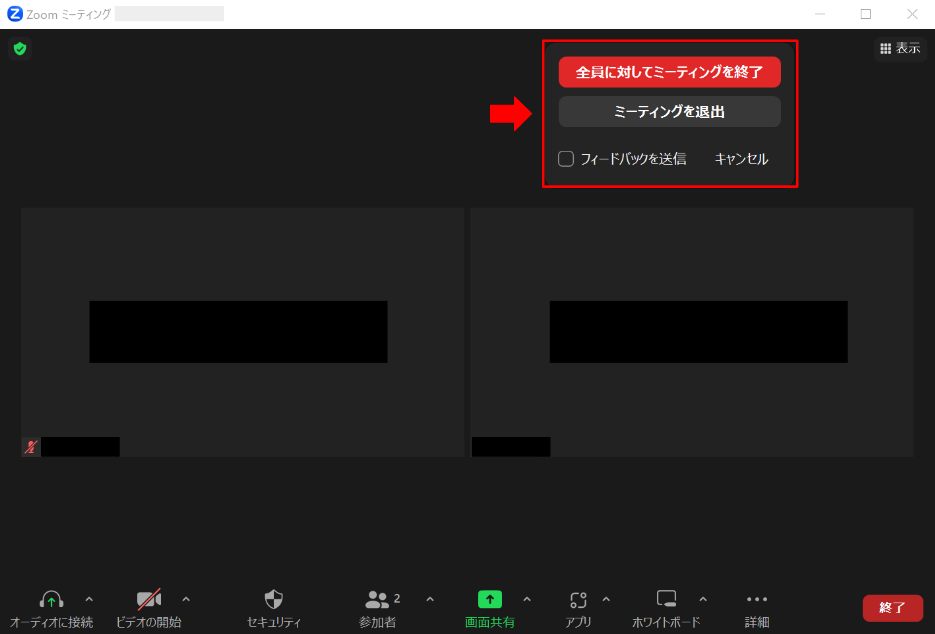
Task: Open the 表示 view layout button
Action: click(x=900, y=48)
